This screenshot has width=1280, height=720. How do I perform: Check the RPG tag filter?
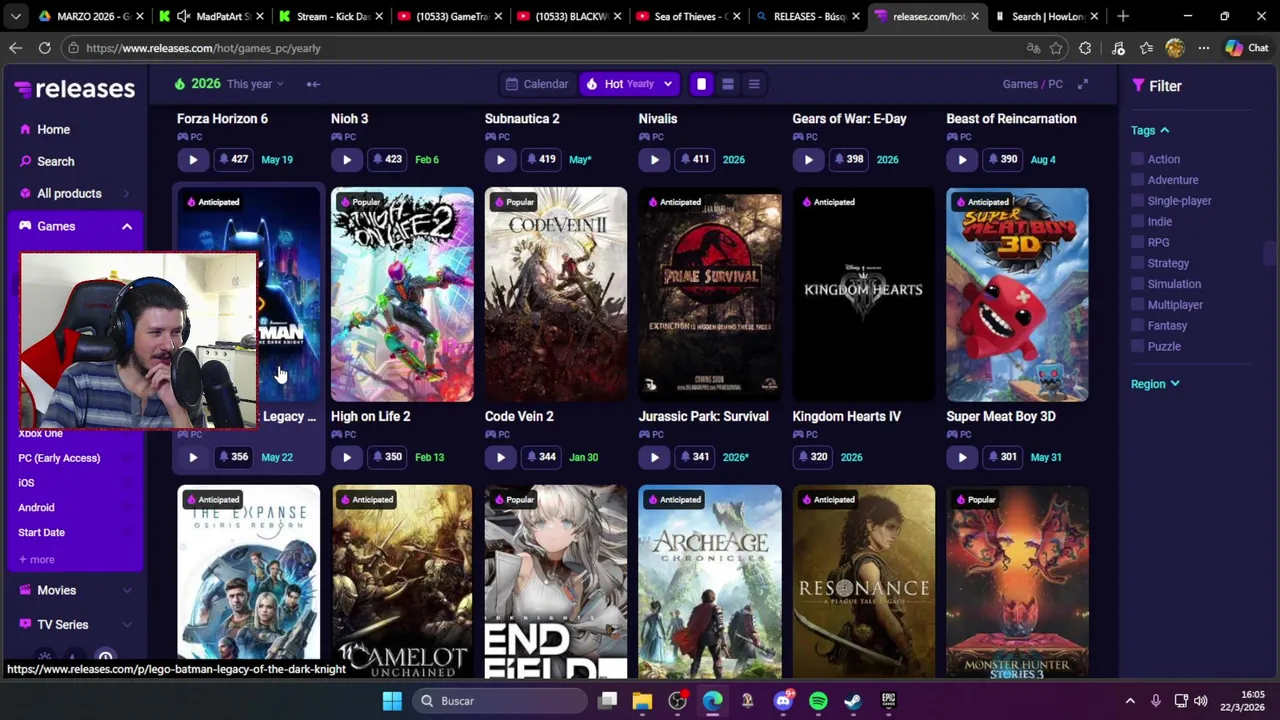pyautogui.click(x=1137, y=242)
